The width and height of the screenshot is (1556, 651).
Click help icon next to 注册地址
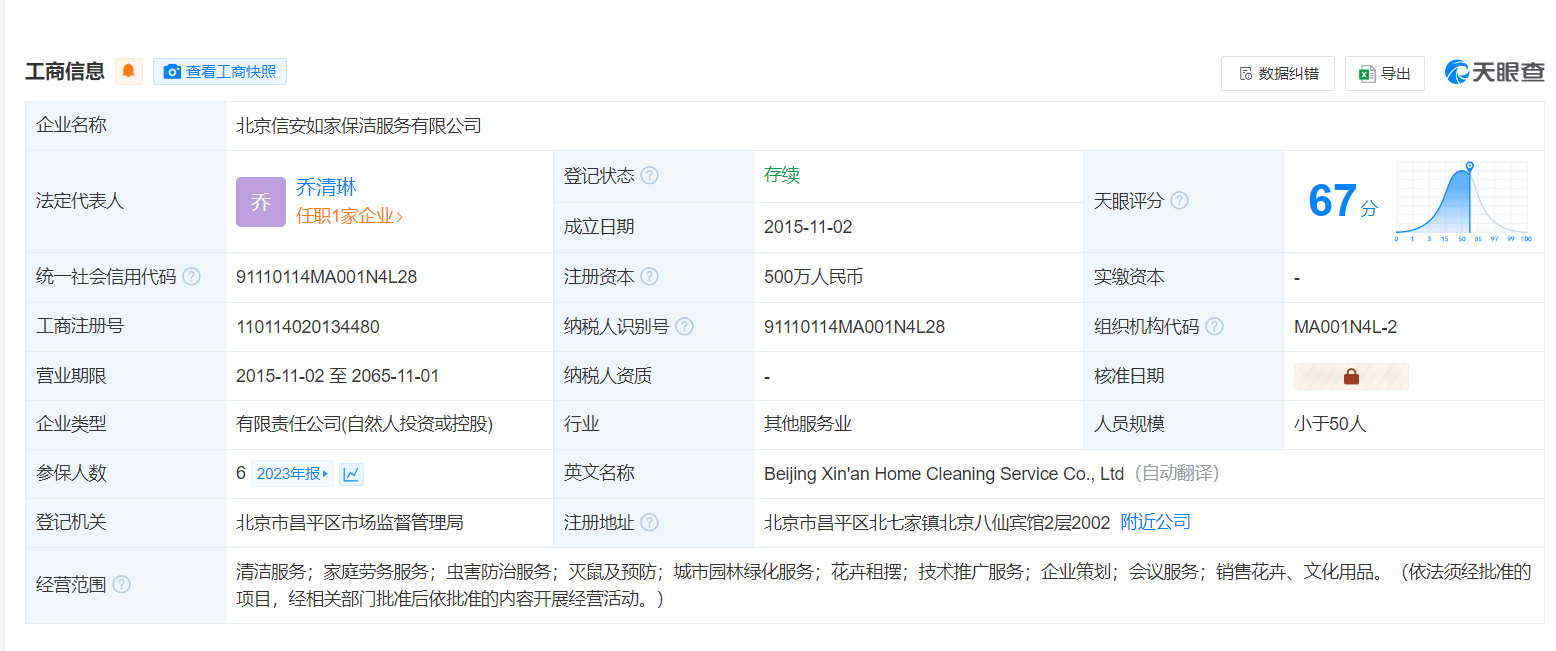[x=650, y=522]
